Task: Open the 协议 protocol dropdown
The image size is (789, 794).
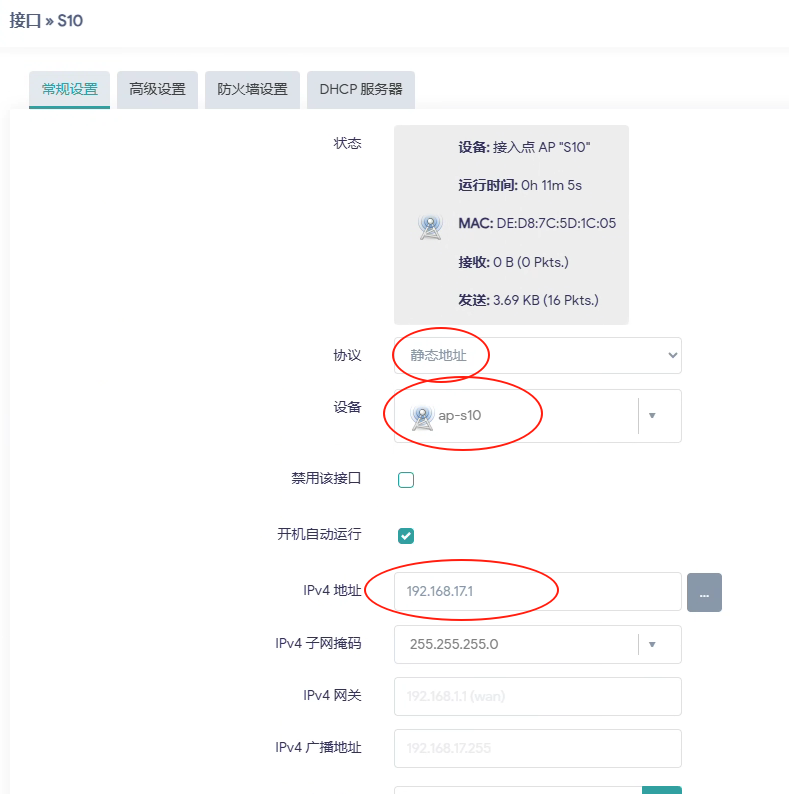Action: coord(537,355)
